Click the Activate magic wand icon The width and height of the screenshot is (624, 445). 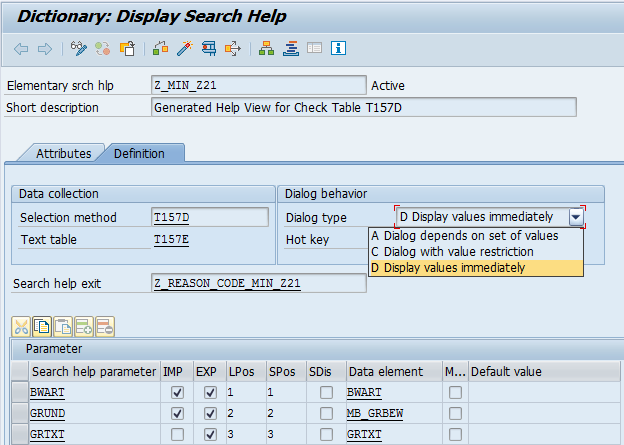(185, 49)
